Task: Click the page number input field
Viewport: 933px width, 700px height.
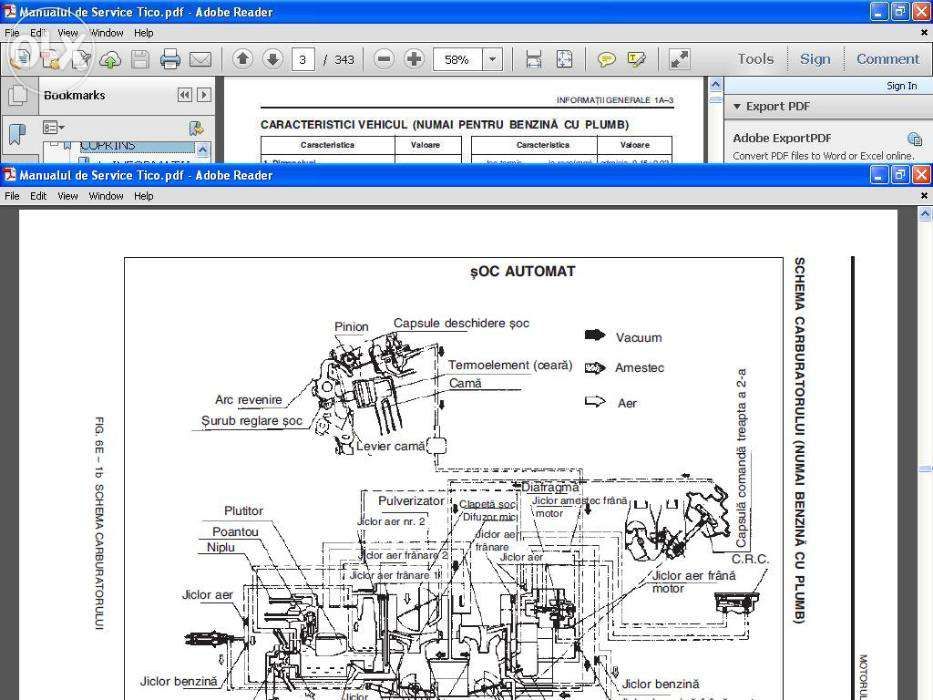Action: coord(303,60)
